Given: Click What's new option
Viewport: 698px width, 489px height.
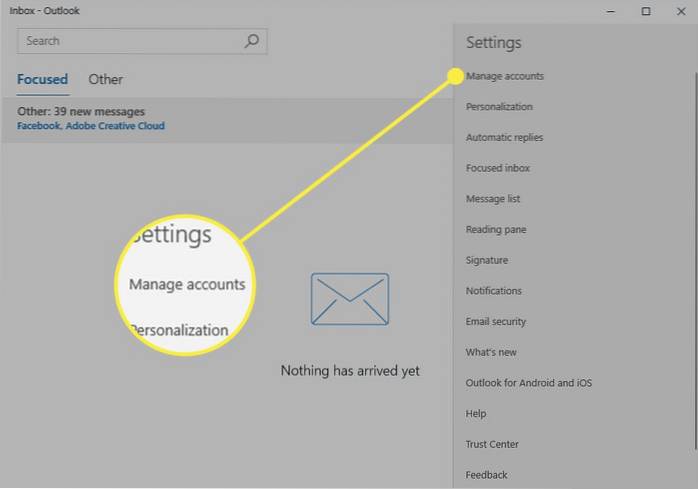Looking at the screenshot, I should pos(490,352).
